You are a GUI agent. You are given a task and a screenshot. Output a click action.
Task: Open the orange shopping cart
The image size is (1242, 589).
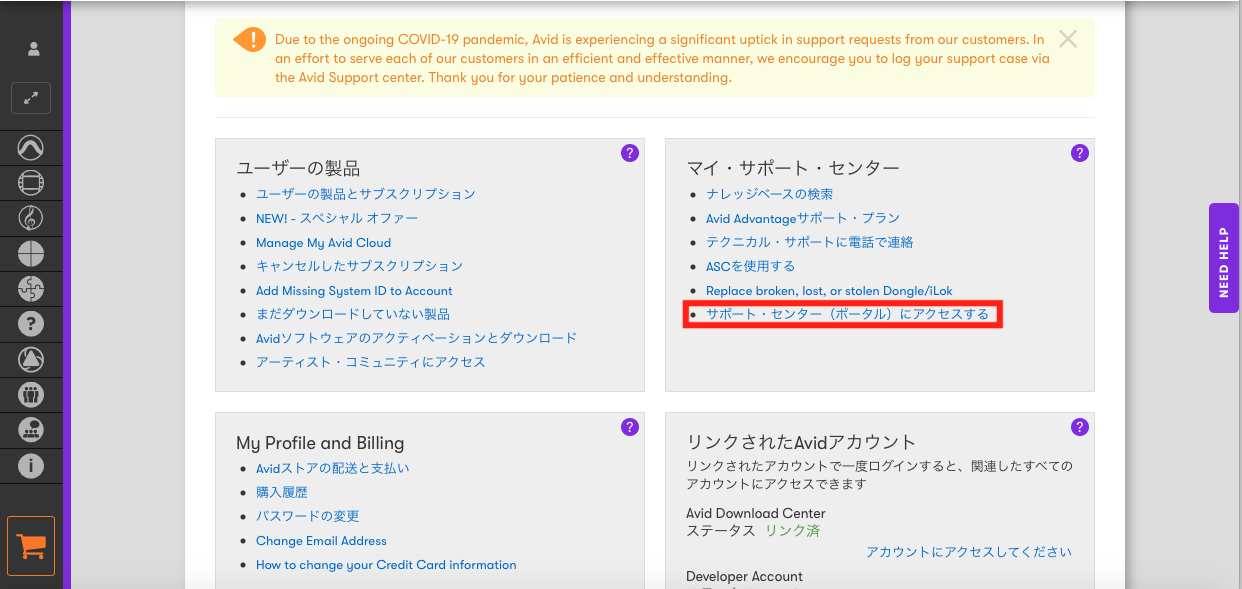click(31, 546)
